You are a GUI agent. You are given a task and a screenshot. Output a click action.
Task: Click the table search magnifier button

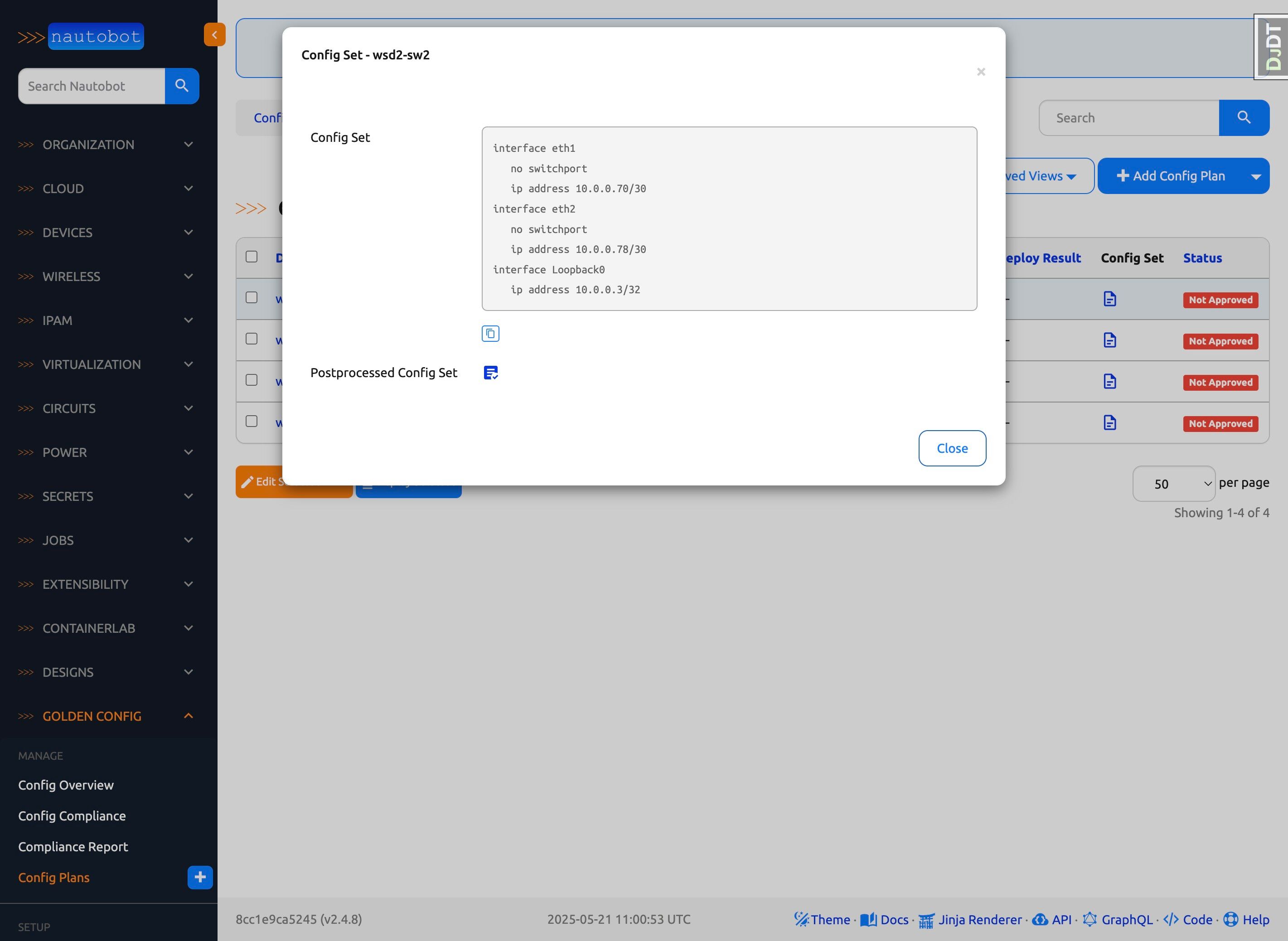(x=1244, y=118)
